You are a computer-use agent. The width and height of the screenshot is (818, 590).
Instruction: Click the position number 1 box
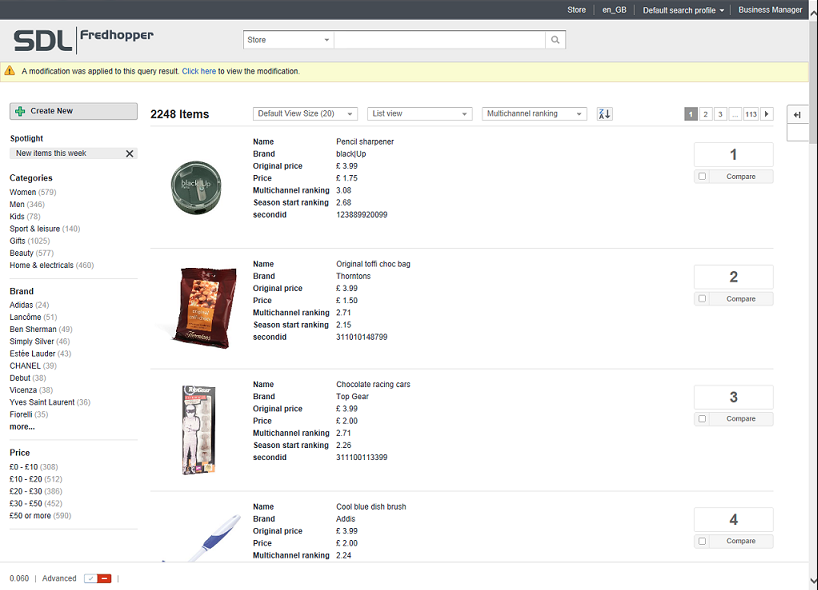[x=733, y=154]
